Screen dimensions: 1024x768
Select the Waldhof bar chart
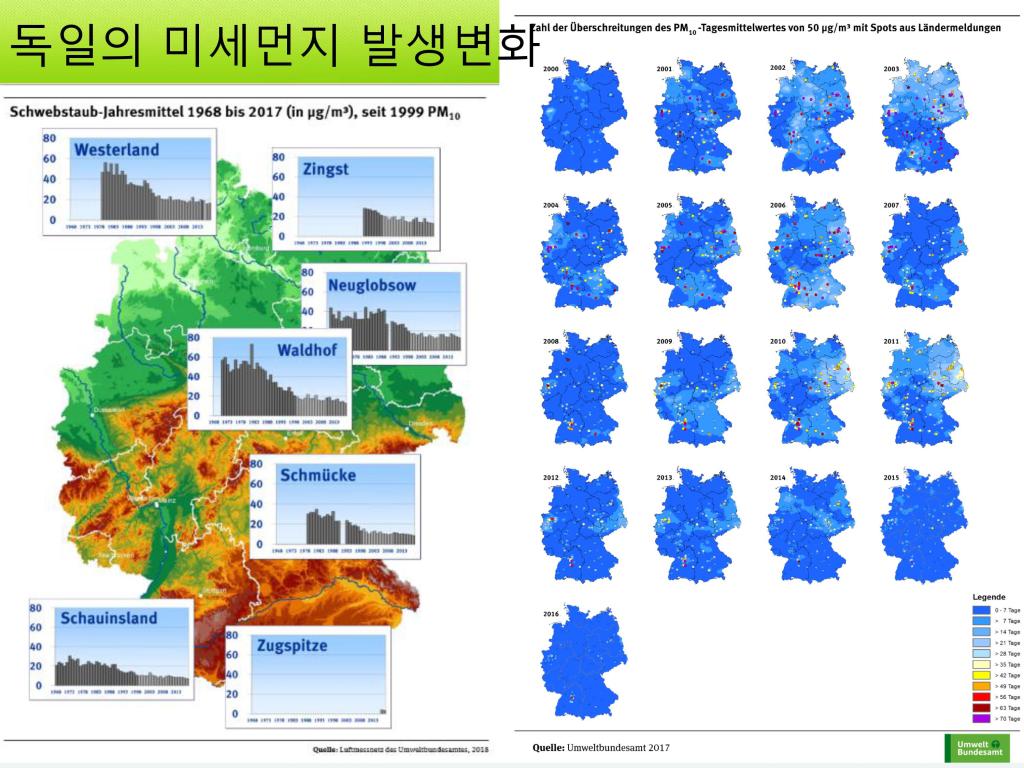[269, 378]
